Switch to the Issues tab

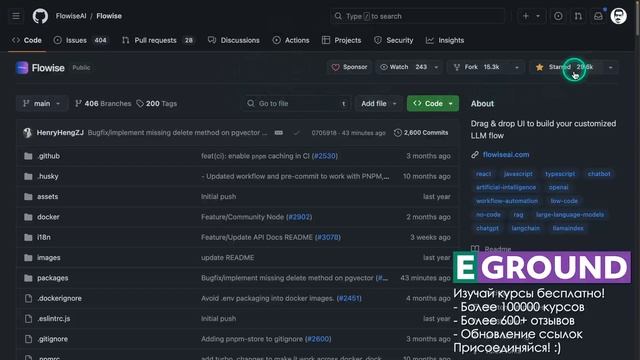[x=80, y=40]
